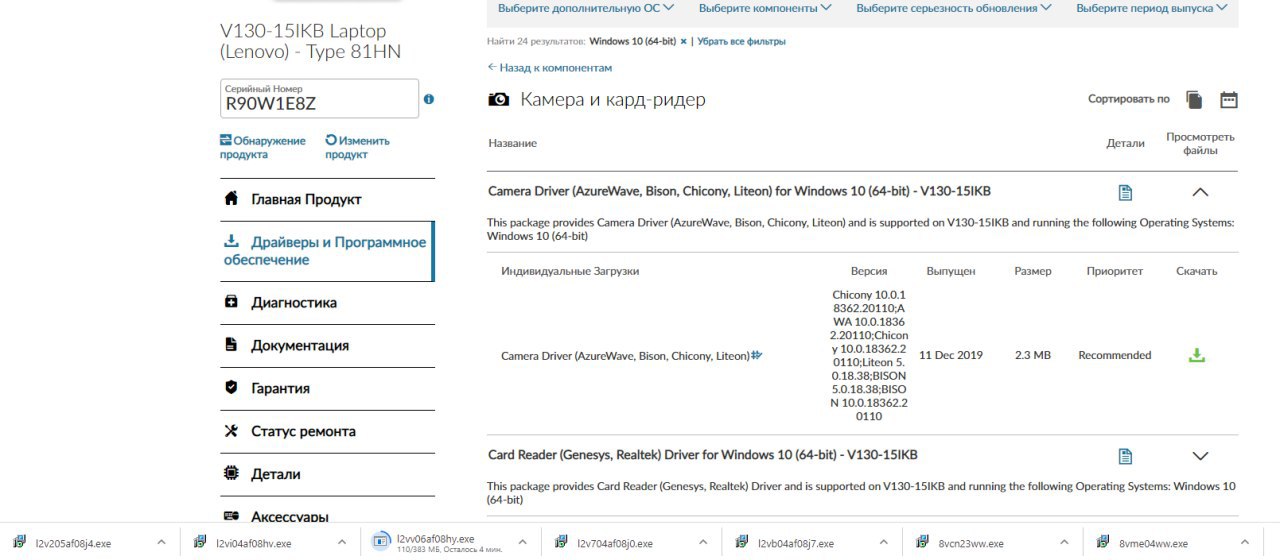Click the camera icon beside section heading
The image size is (1280, 560).
(498, 100)
